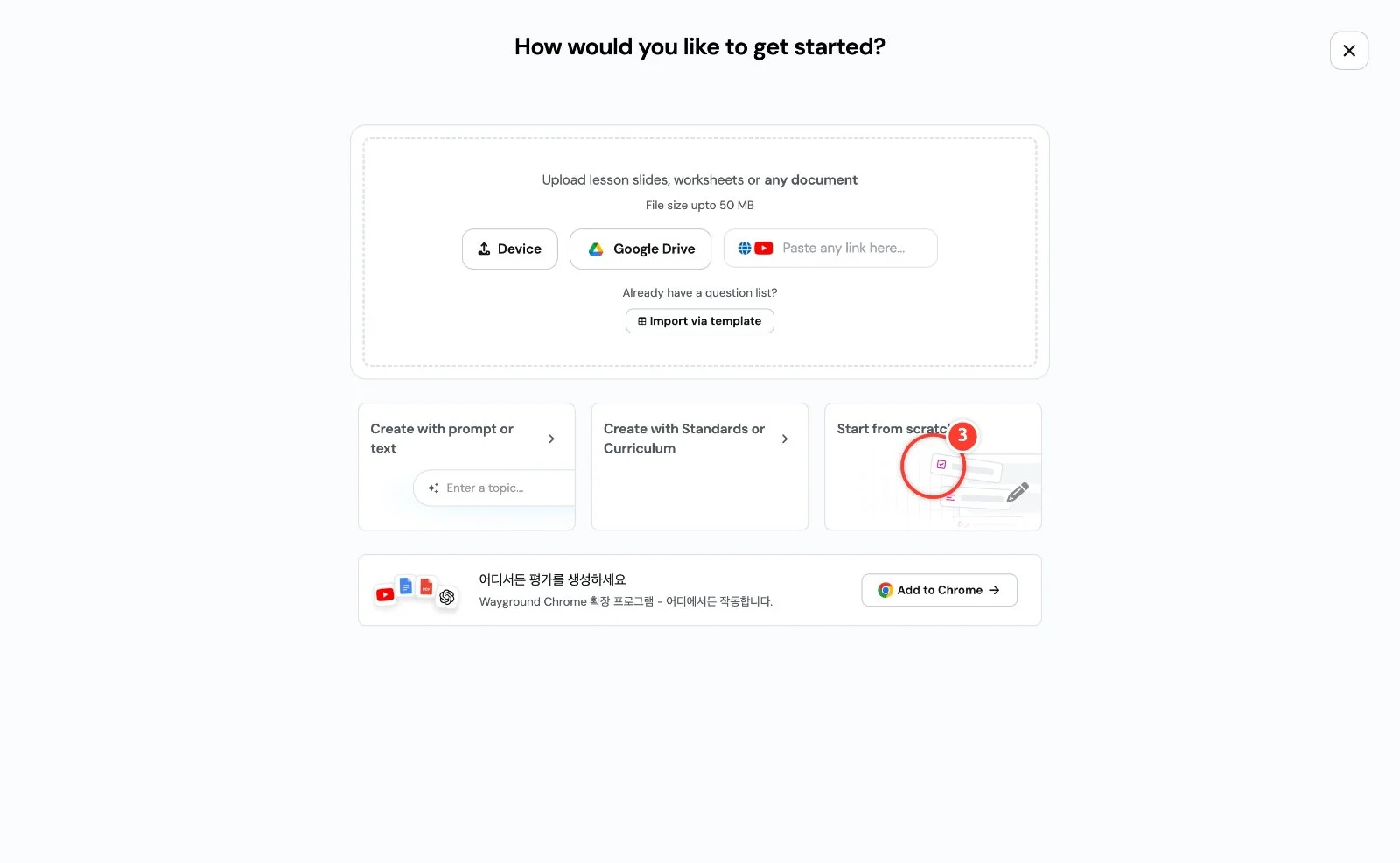Click the pencil icon in Start from scratch
The width and height of the screenshot is (1400, 863).
point(1018,492)
